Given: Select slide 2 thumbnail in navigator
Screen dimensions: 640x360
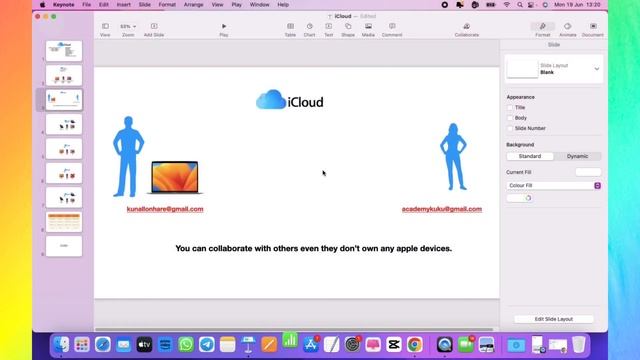Looking at the screenshot, I should click(64, 75).
